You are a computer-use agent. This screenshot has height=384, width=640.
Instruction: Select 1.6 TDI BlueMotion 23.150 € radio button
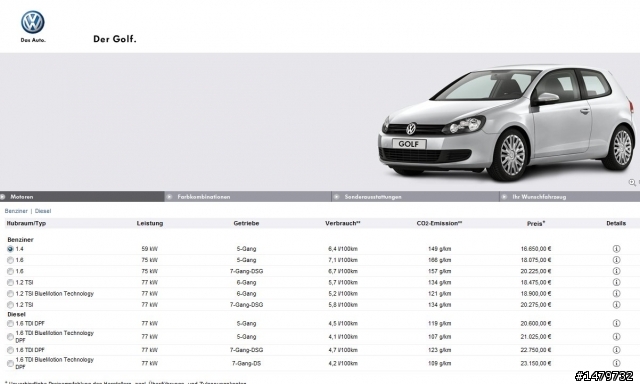(x=10, y=364)
